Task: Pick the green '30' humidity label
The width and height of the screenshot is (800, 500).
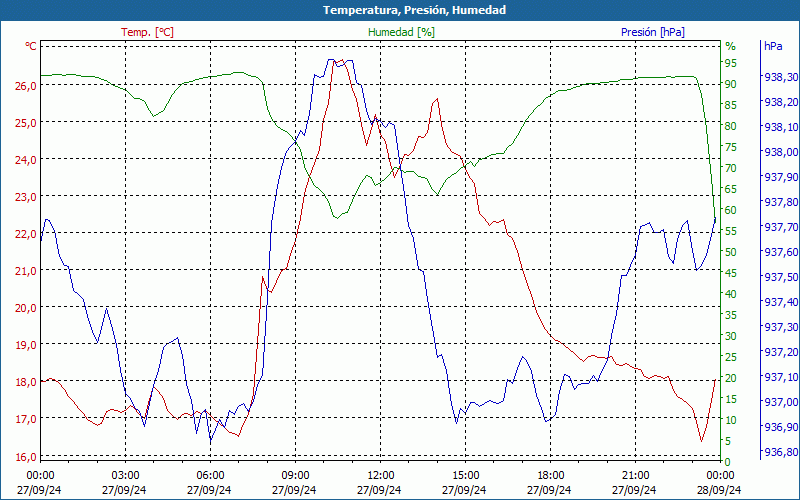Action: tap(731, 336)
